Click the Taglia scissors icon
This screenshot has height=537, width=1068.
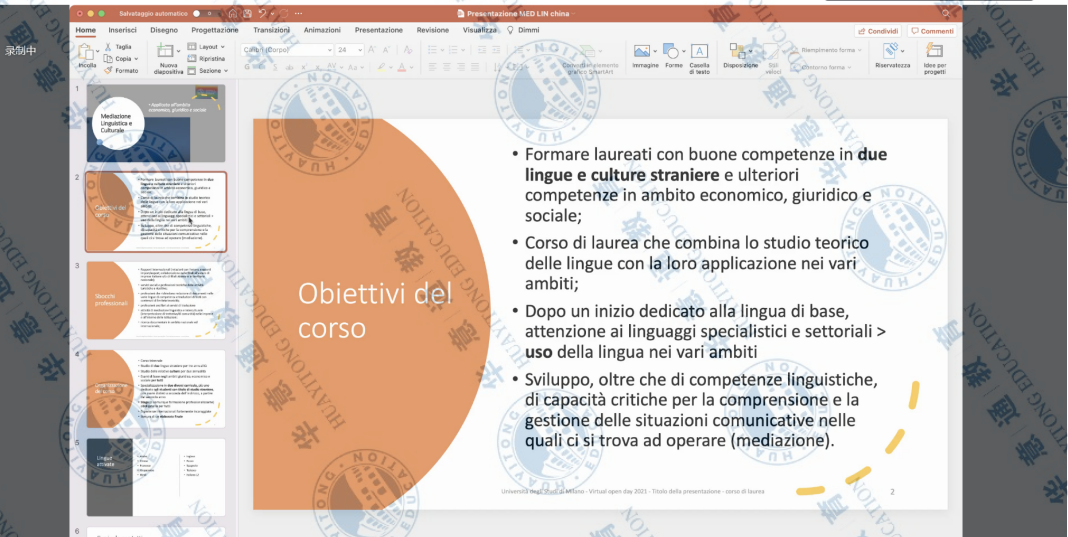(x=108, y=47)
